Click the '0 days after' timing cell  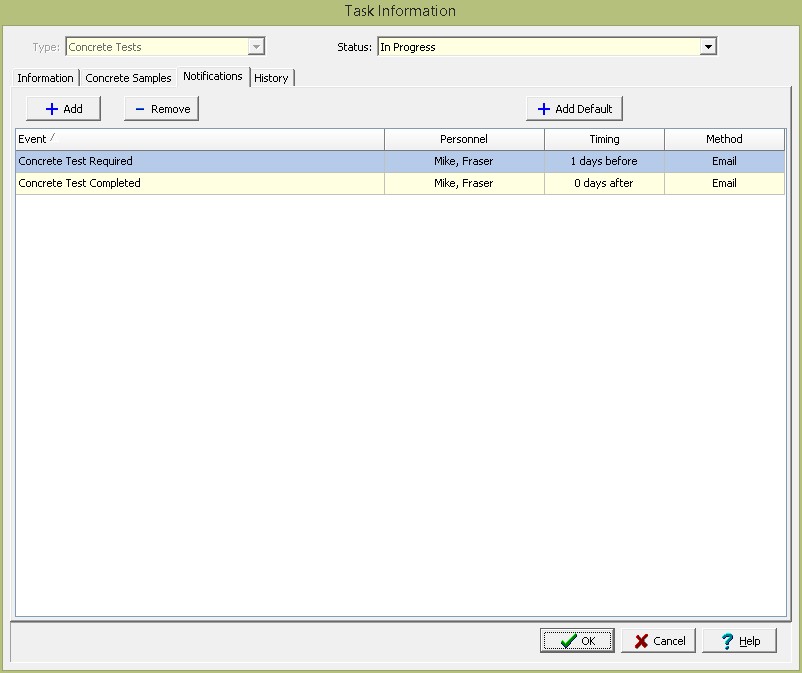tap(604, 183)
